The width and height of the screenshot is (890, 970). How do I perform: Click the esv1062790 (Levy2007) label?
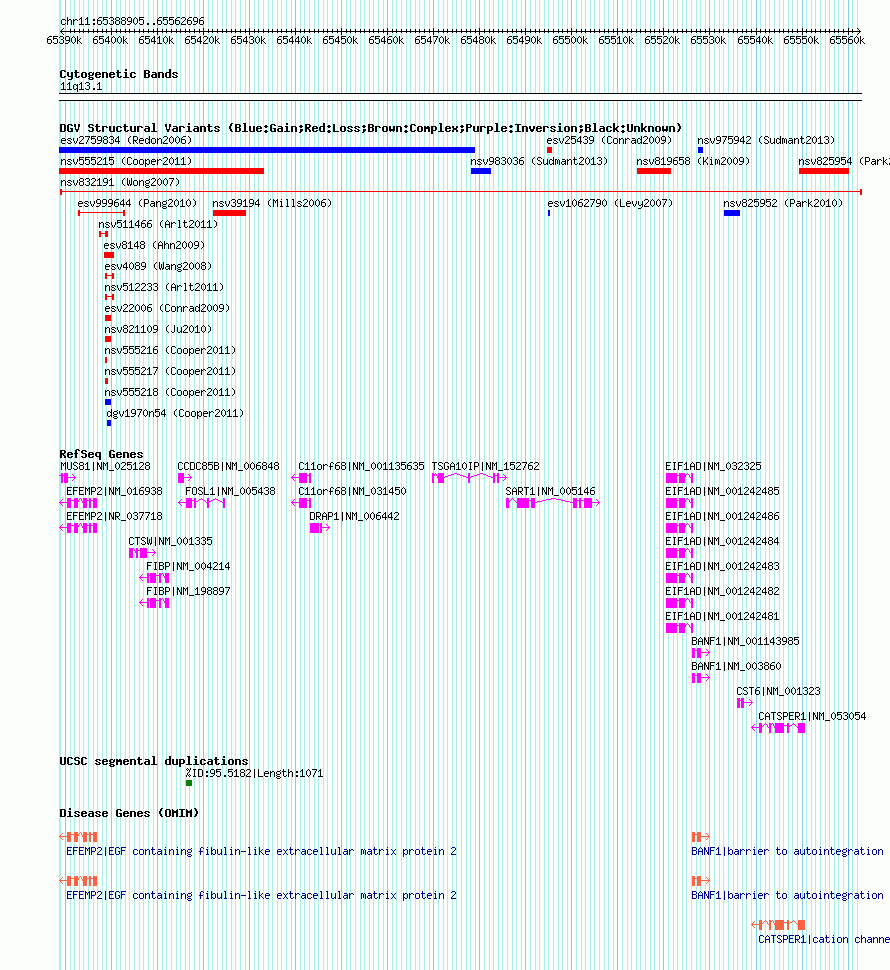[610, 204]
